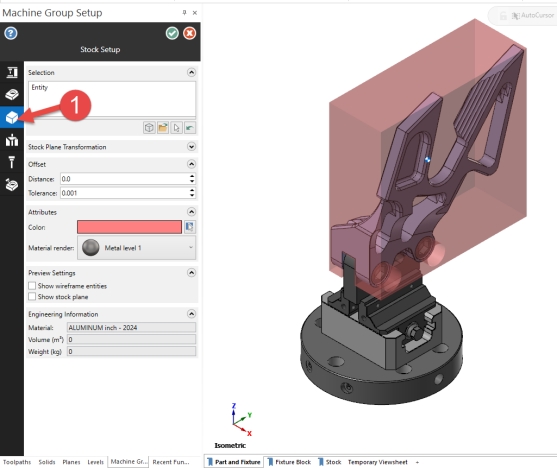Open the Part and Fixture viewsheet

234,462
